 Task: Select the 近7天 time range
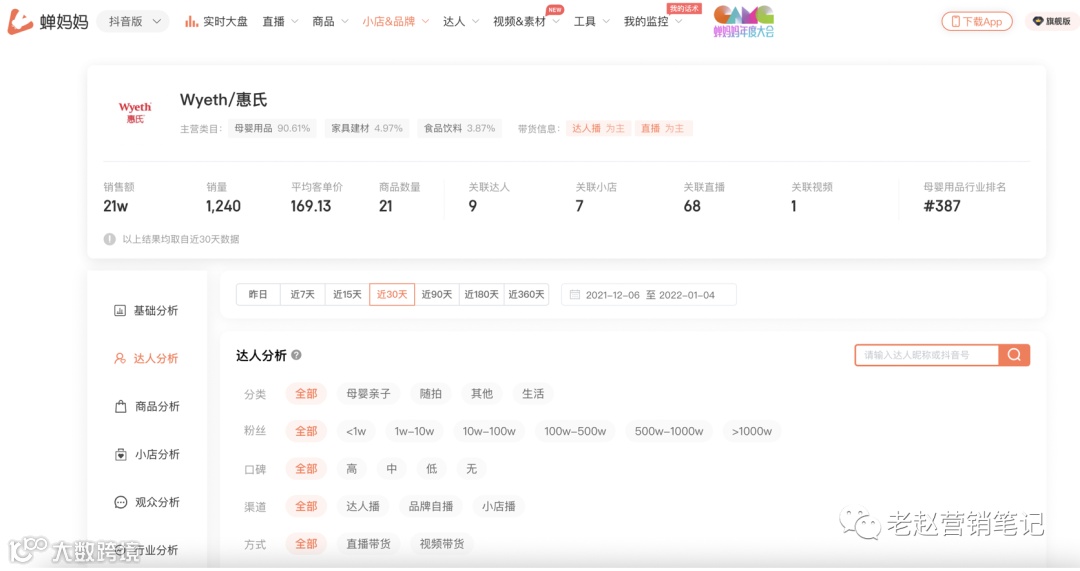(x=302, y=294)
